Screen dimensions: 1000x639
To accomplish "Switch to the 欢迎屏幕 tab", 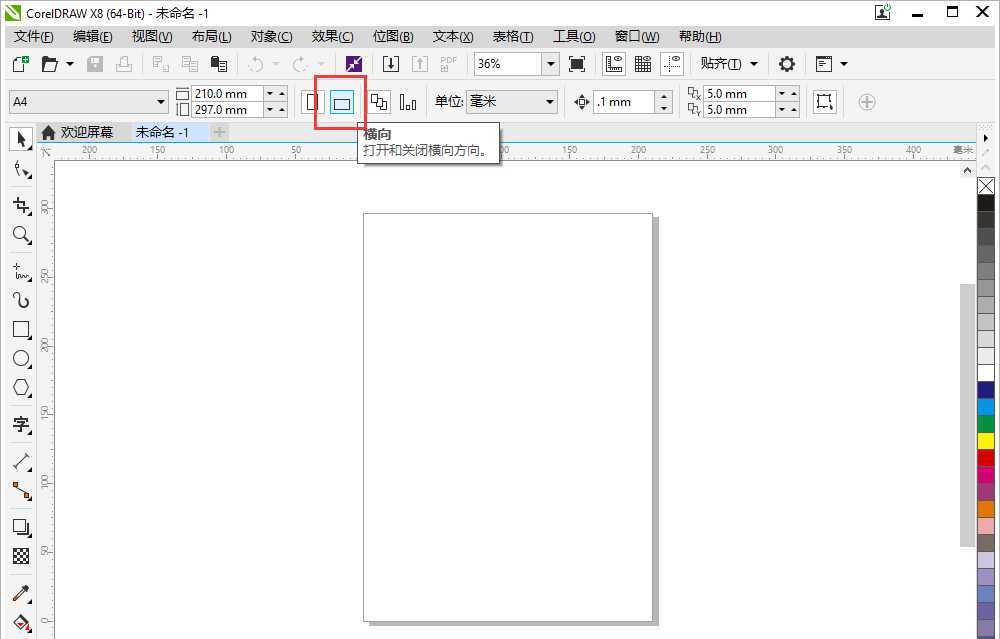I will [x=88, y=131].
